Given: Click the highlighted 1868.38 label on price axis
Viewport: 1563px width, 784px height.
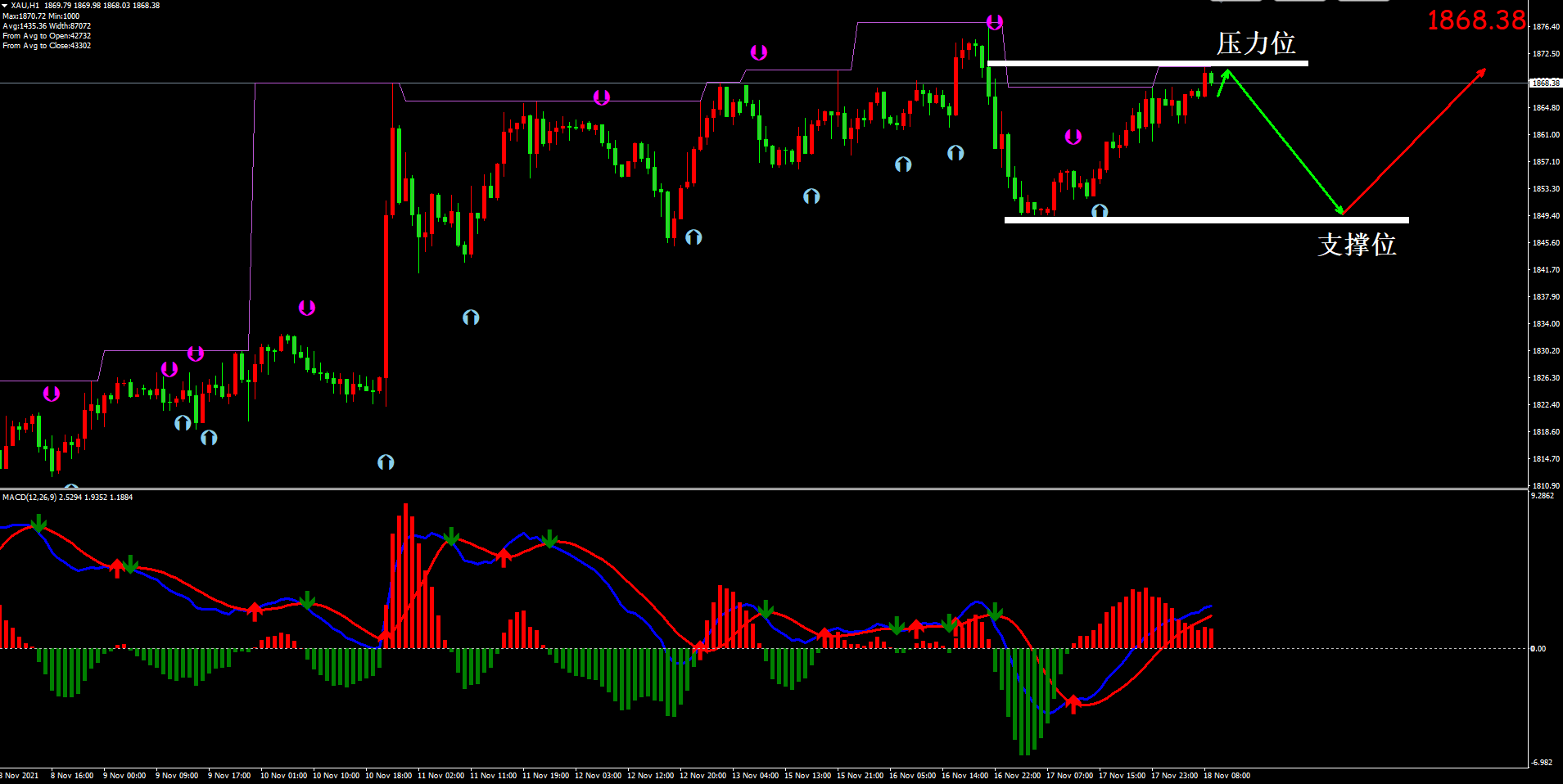Looking at the screenshot, I should [1545, 83].
